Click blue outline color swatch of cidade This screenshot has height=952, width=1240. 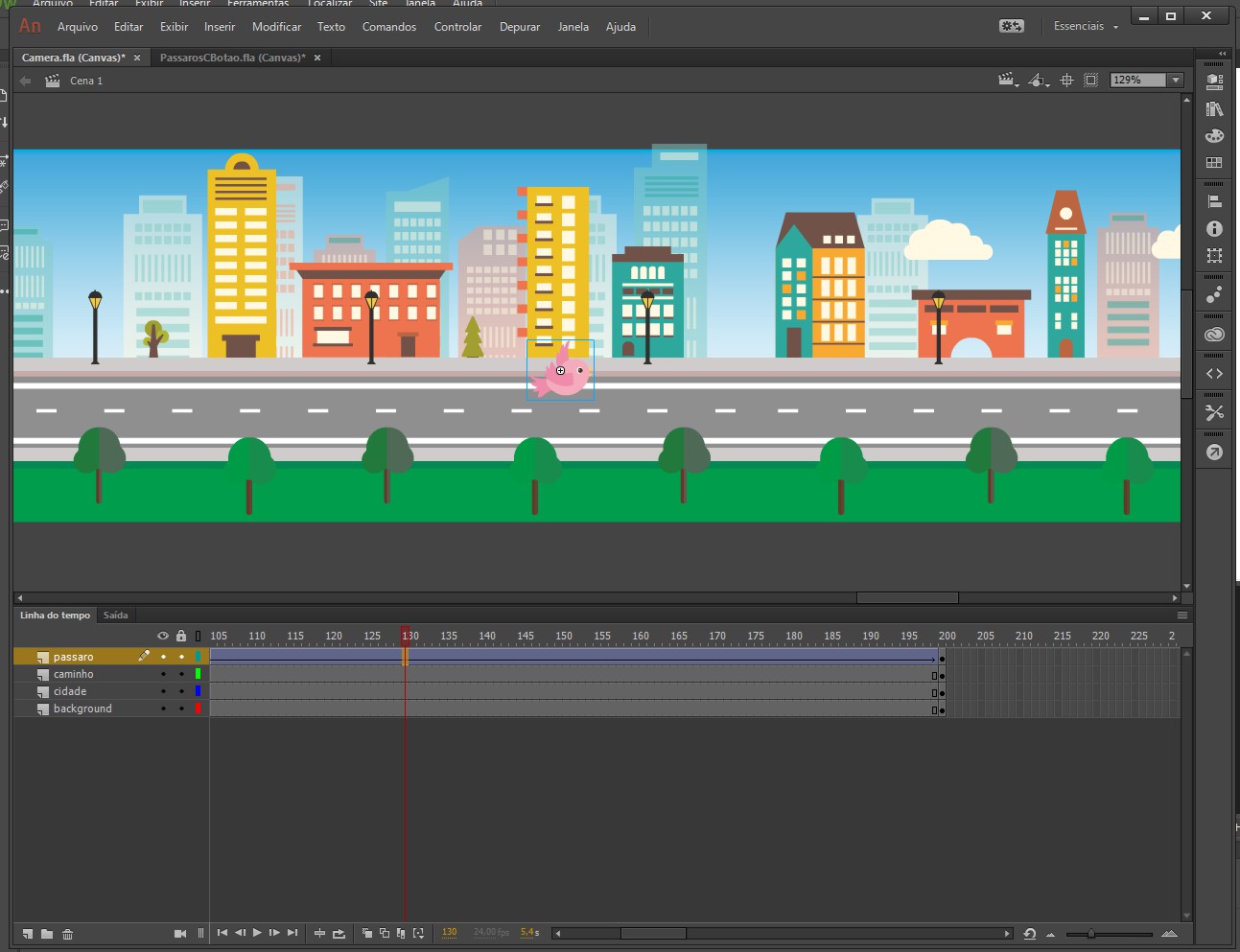(199, 691)
